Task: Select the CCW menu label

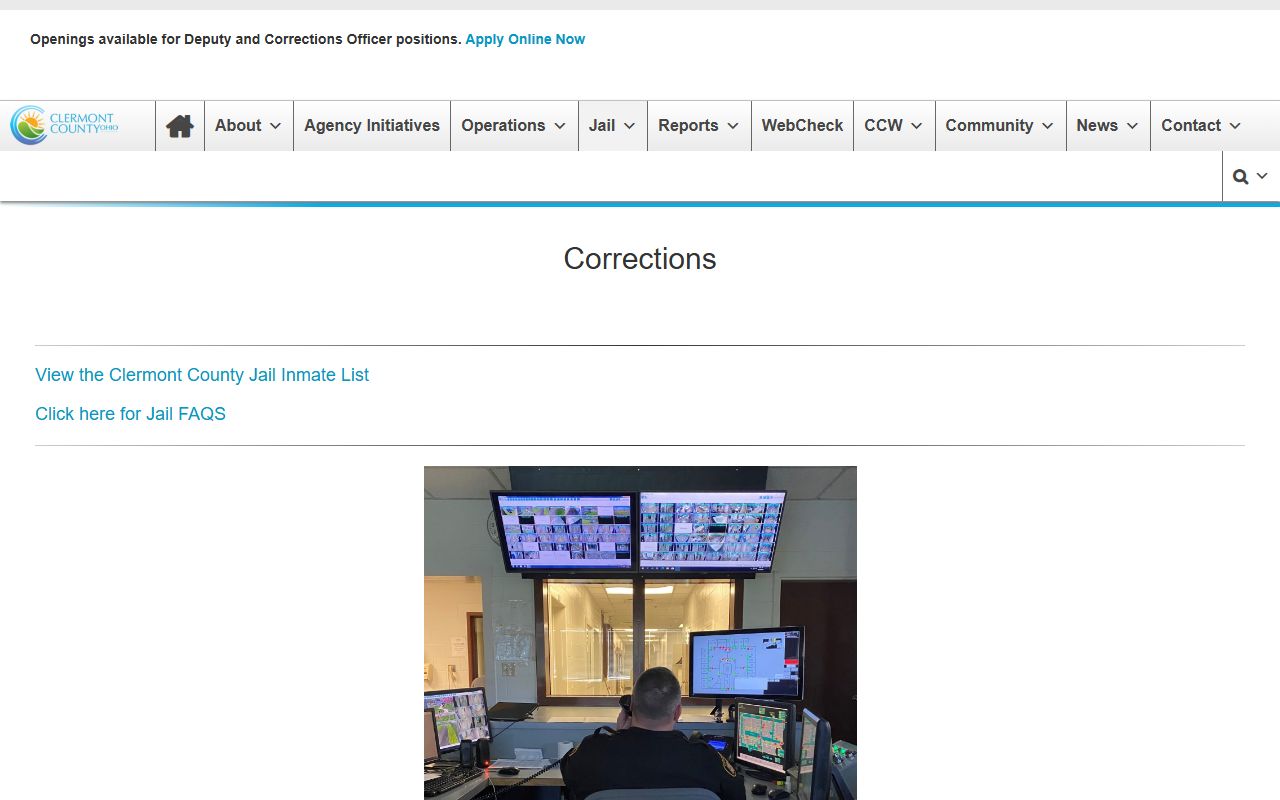Action: tap(884, 125)
